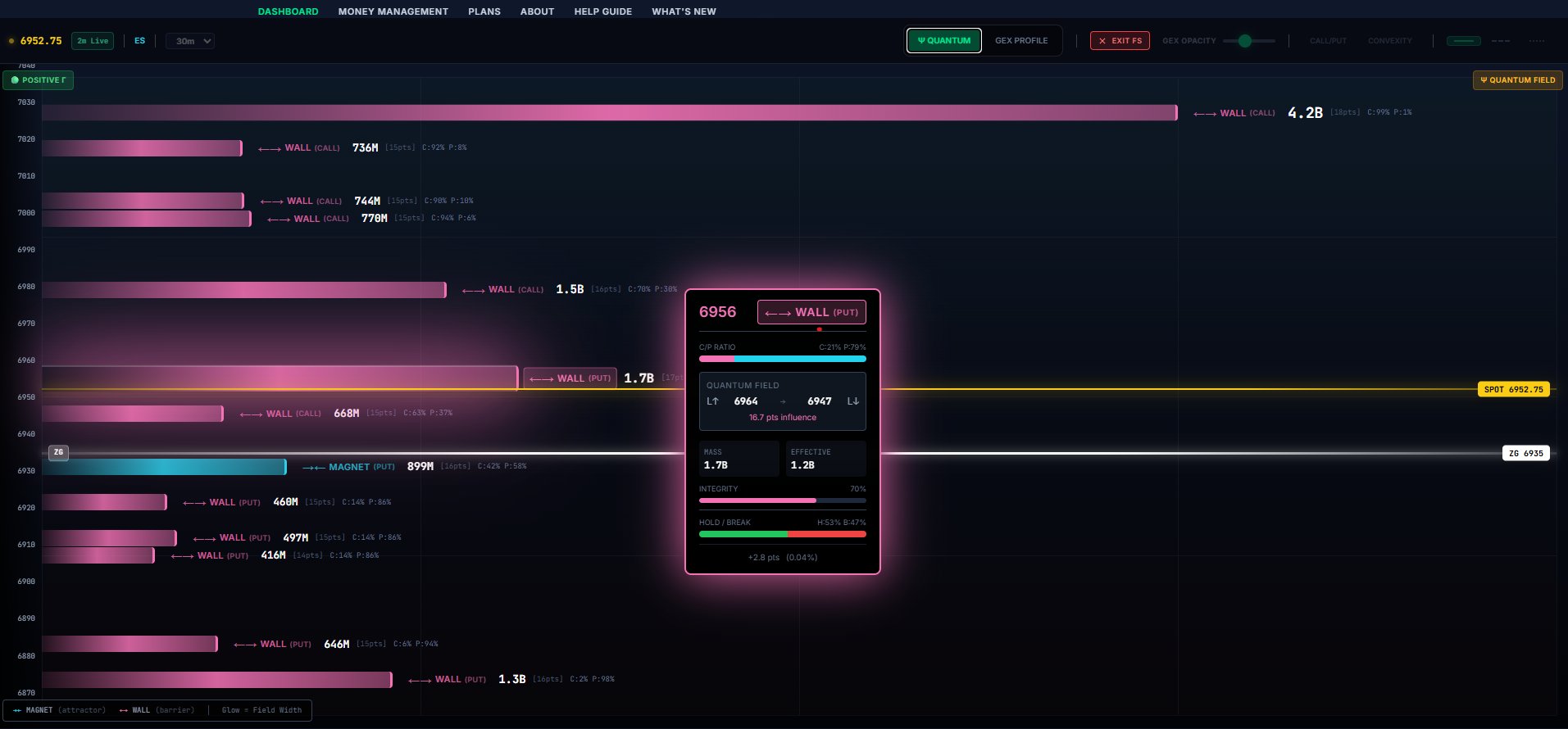Click the ZG marker badge on zero-gamma line

click(x=58, y=452)
